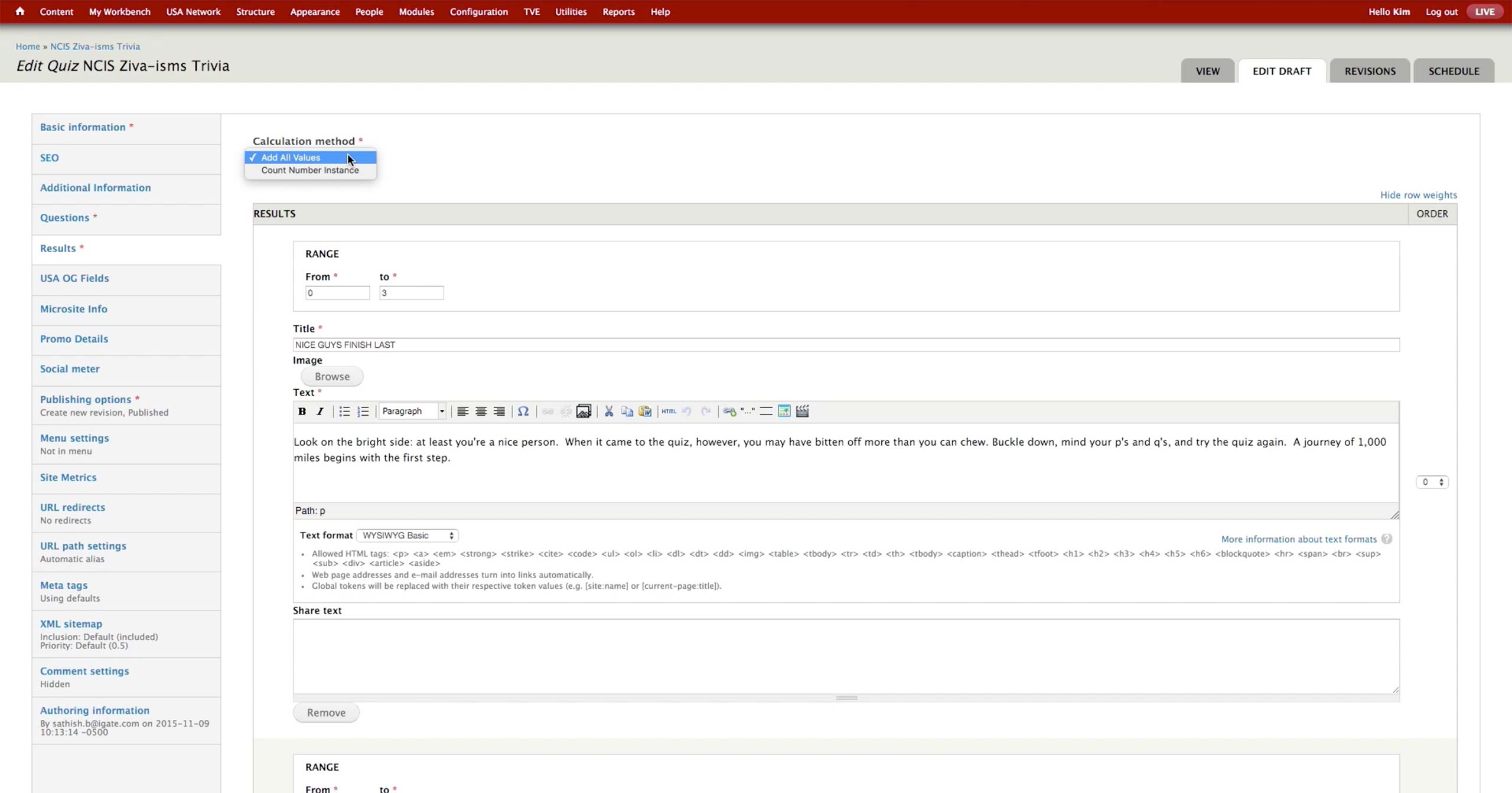Insert numbered list in editor
Image resolution: width=1512 pixels, height=793 pixels.
[x=363, y=412]
